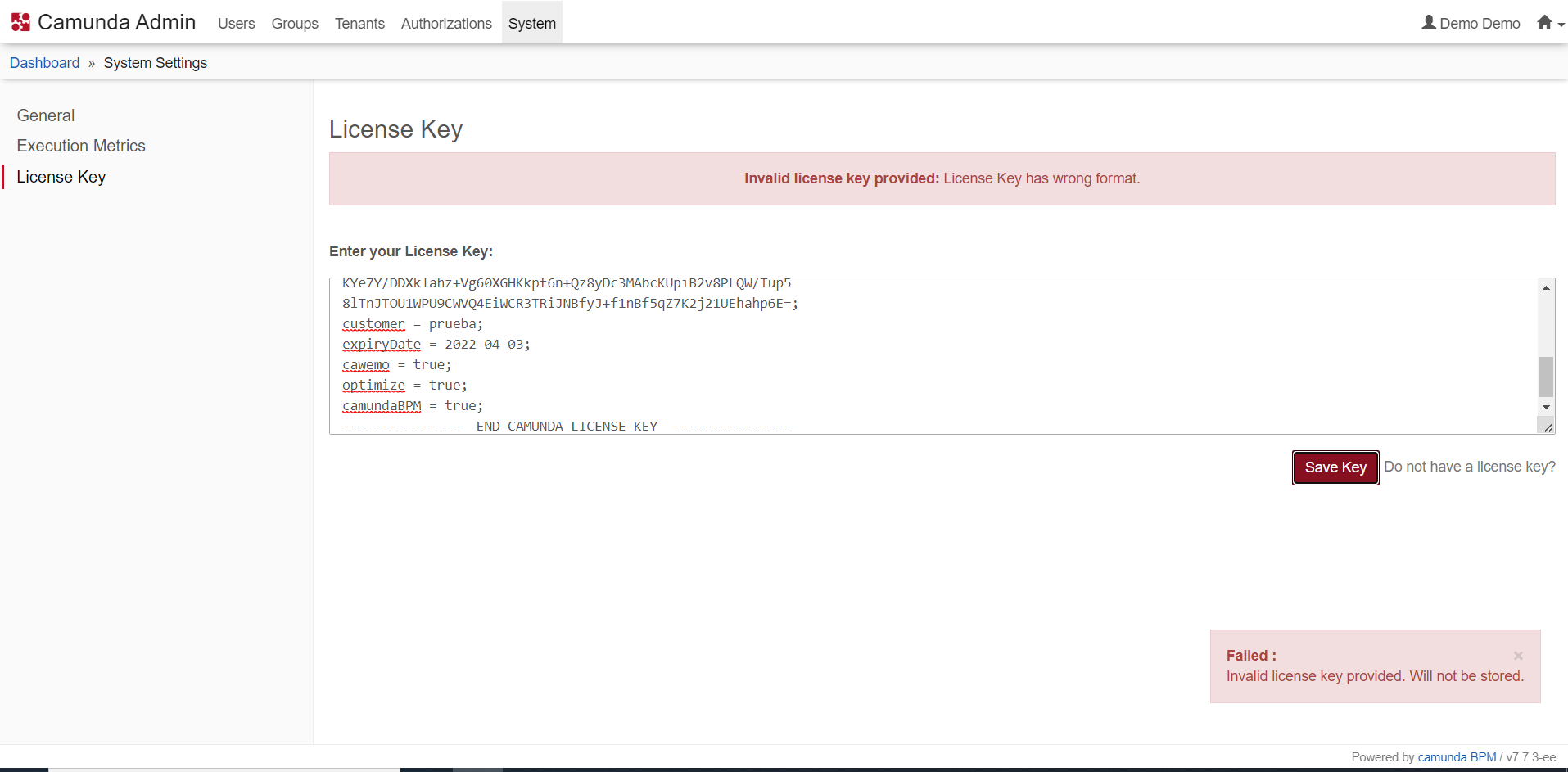
Task: Click the Camunda Admin title
Action: (117, 22)
